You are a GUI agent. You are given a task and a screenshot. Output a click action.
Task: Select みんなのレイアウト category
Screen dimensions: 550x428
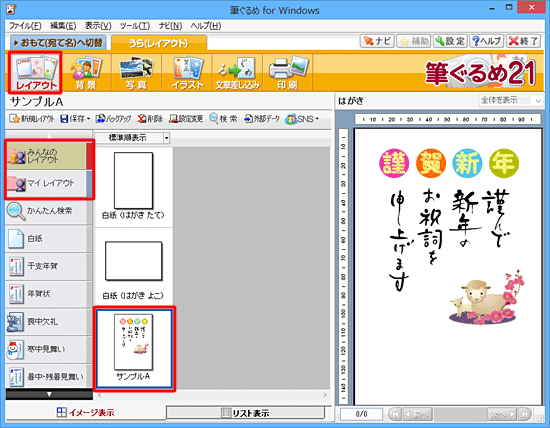tap(49, 156)
